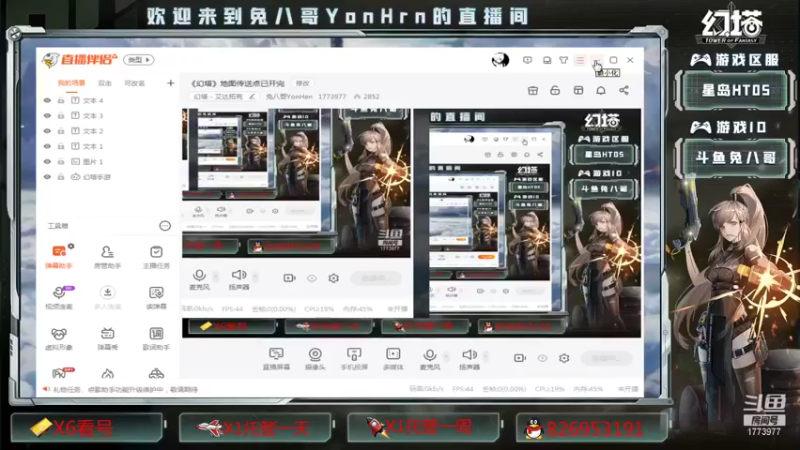Open the 类型 type selector
800x450 pixels.
(139, 60)
